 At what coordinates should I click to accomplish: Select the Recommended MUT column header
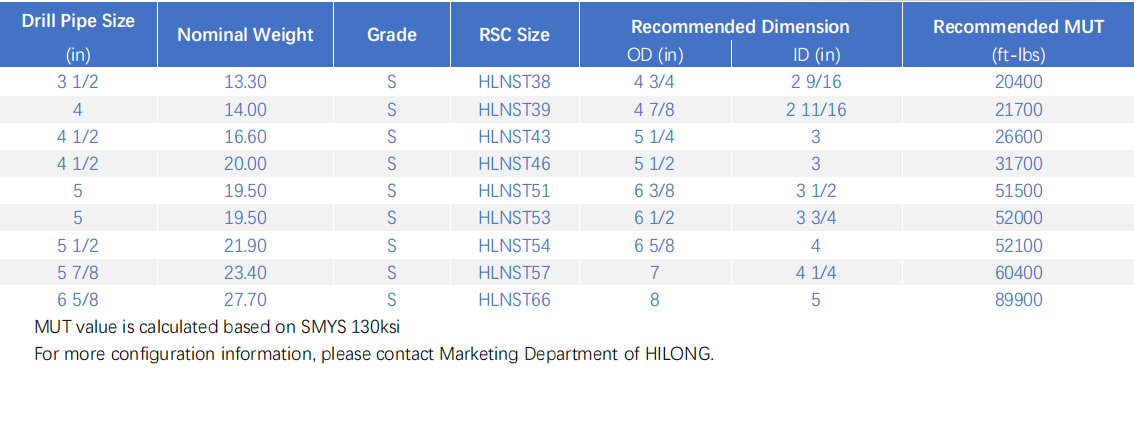[x=1018, y=27]
